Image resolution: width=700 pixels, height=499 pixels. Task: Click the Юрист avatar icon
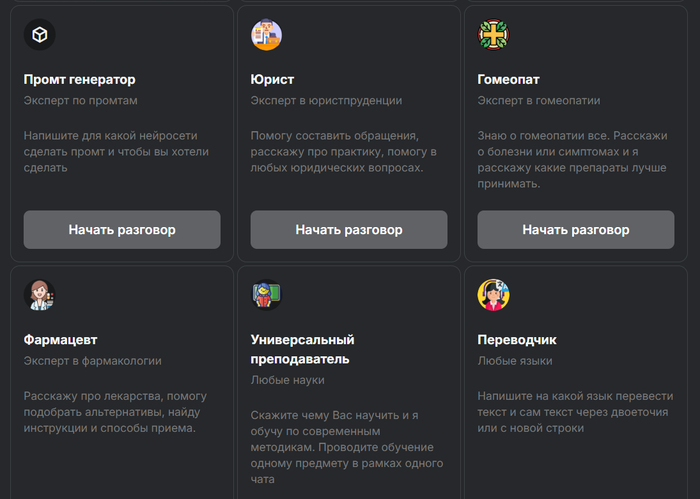(266, 35)
